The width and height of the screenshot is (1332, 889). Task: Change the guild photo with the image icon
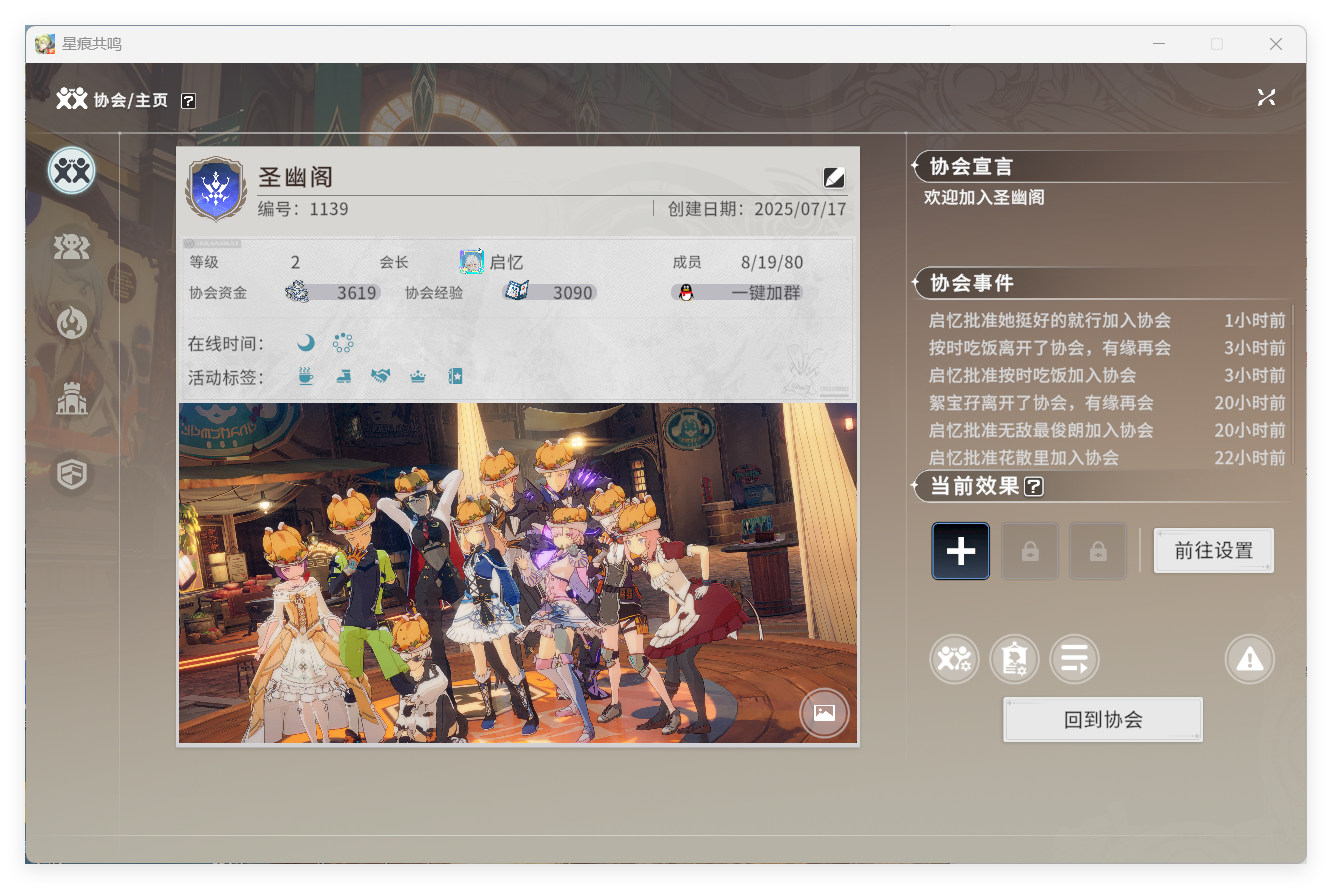824,713
